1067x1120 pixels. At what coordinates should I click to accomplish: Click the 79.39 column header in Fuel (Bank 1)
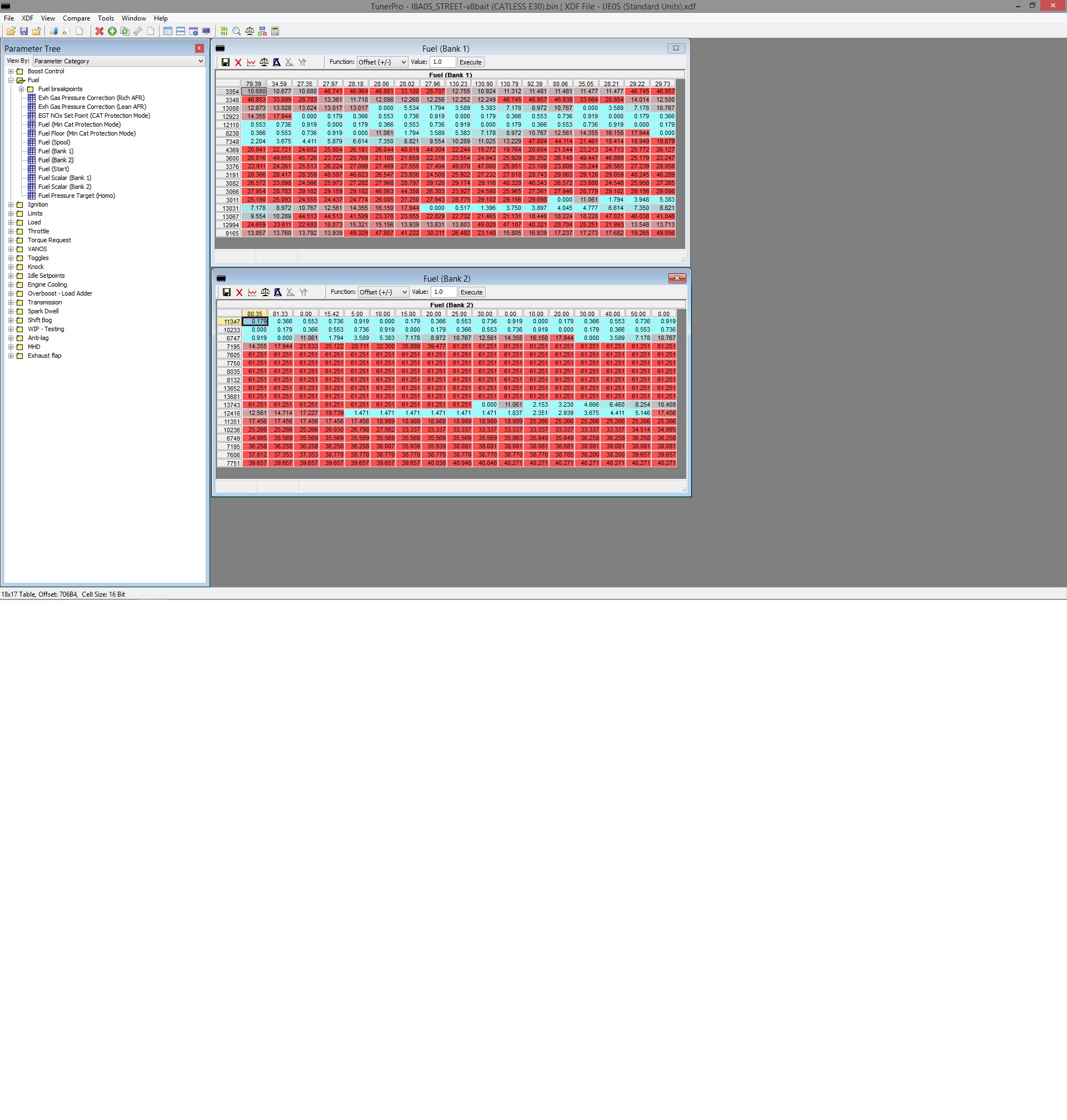pos(253,83)
